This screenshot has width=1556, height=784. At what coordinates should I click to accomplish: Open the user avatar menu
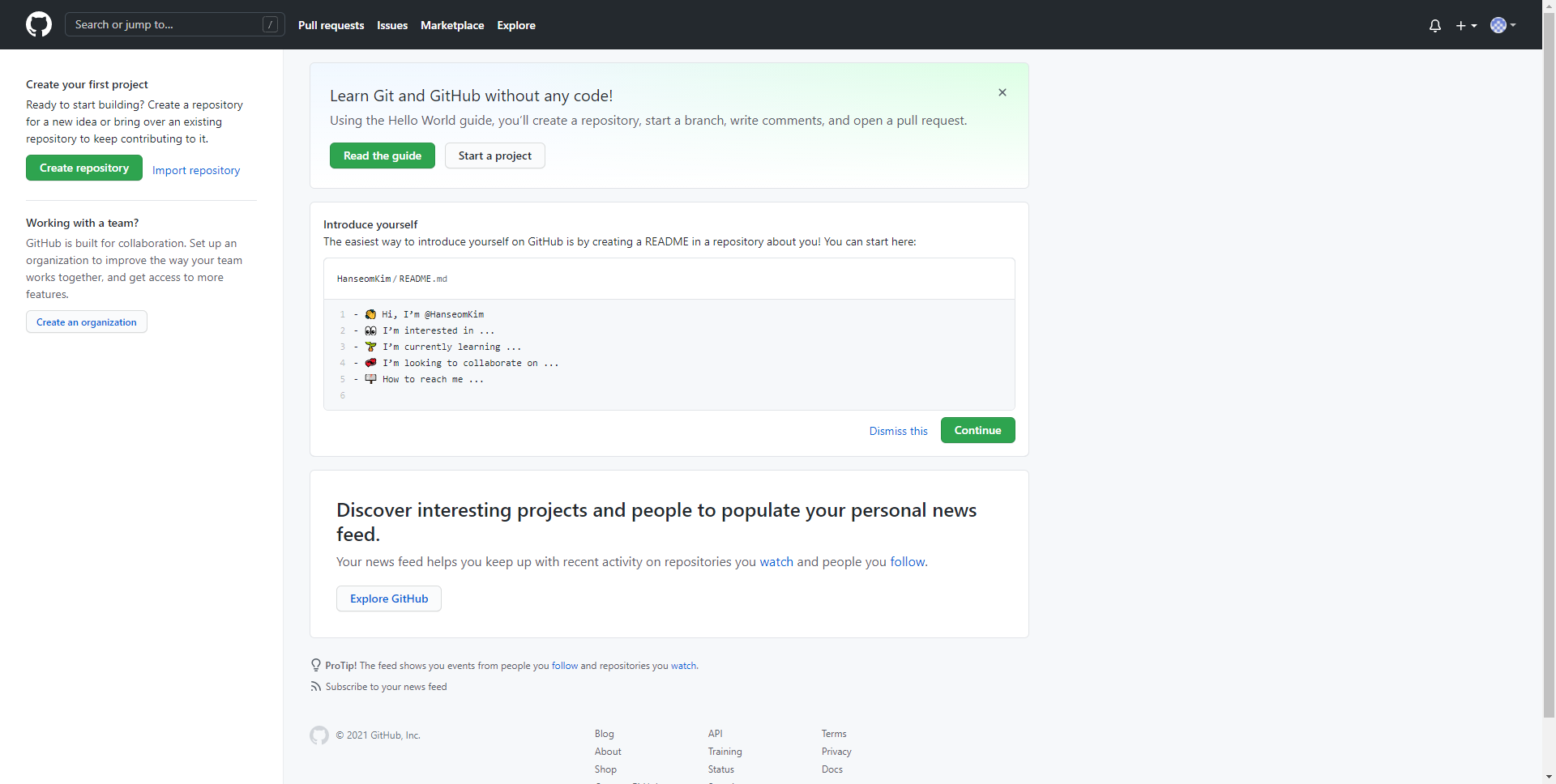[1503, 25]
